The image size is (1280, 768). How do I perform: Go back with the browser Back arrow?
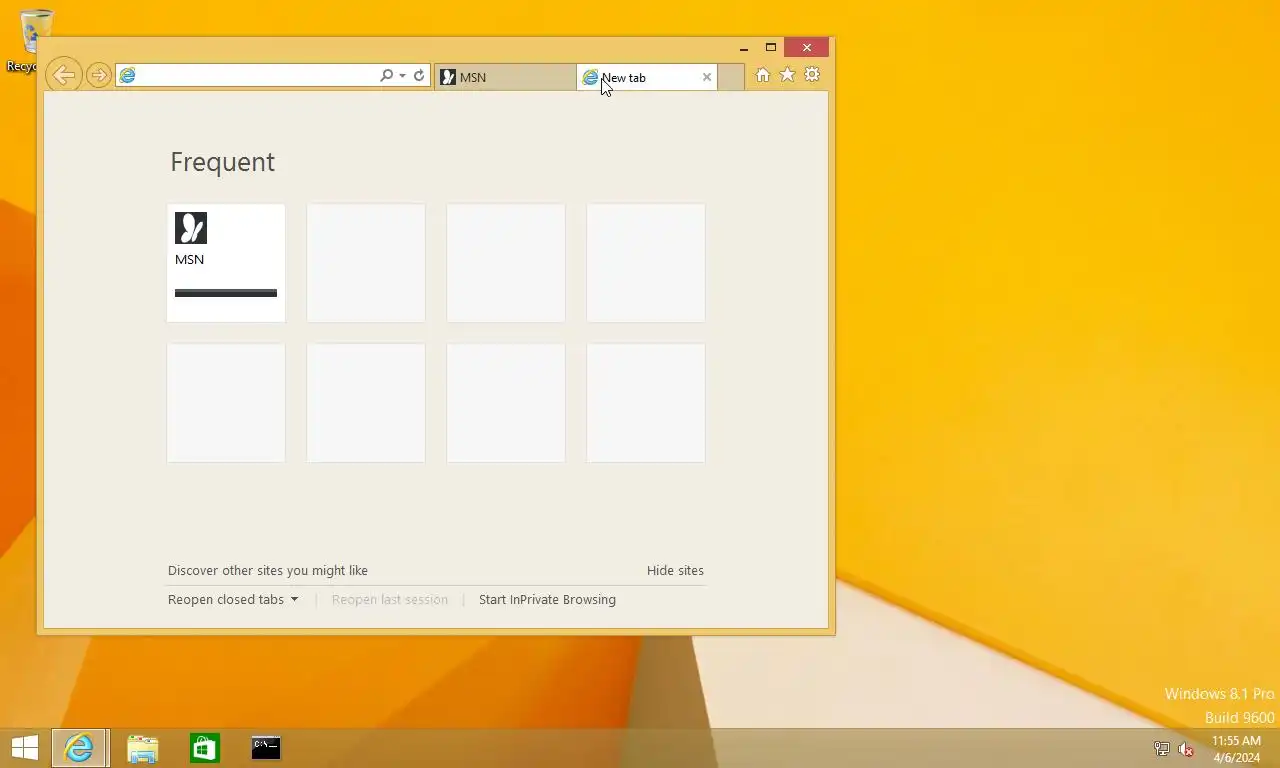tap(63, 74)
